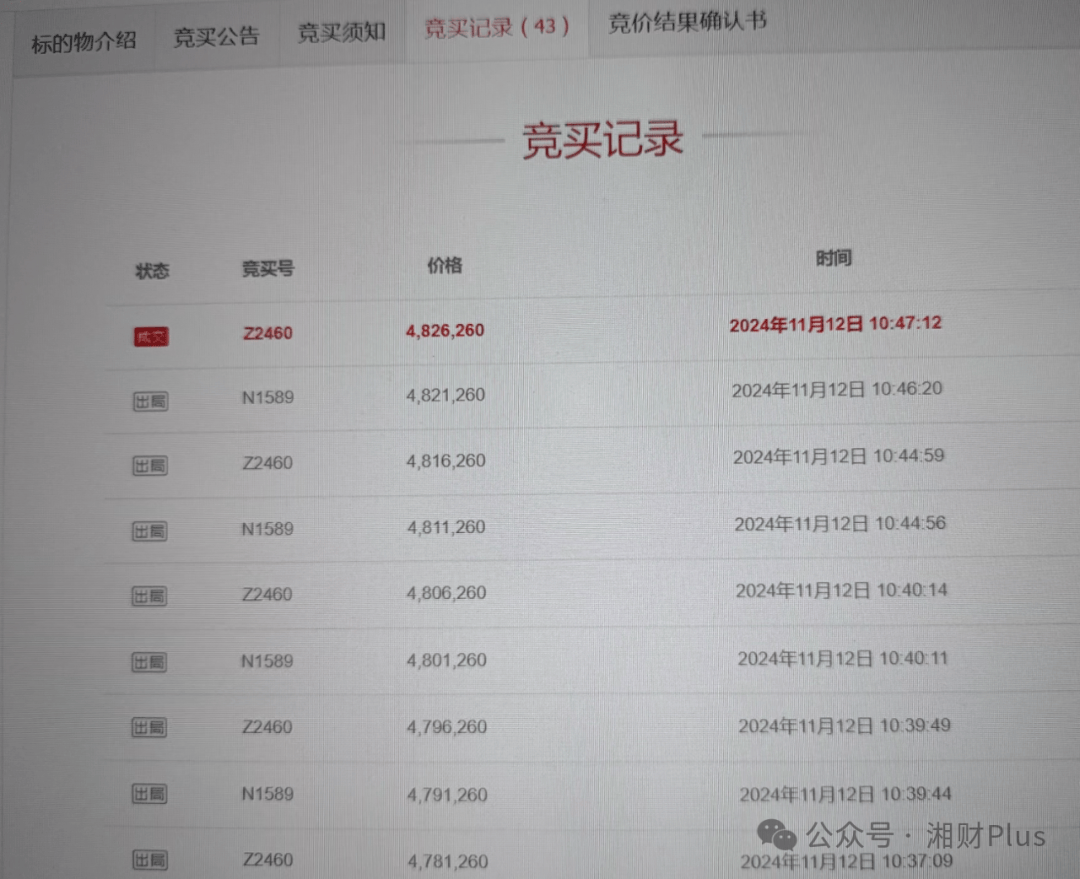Click the 出局 badge beside bid 4,791,260
This screenshot has width=1080, height=879.
148,793
